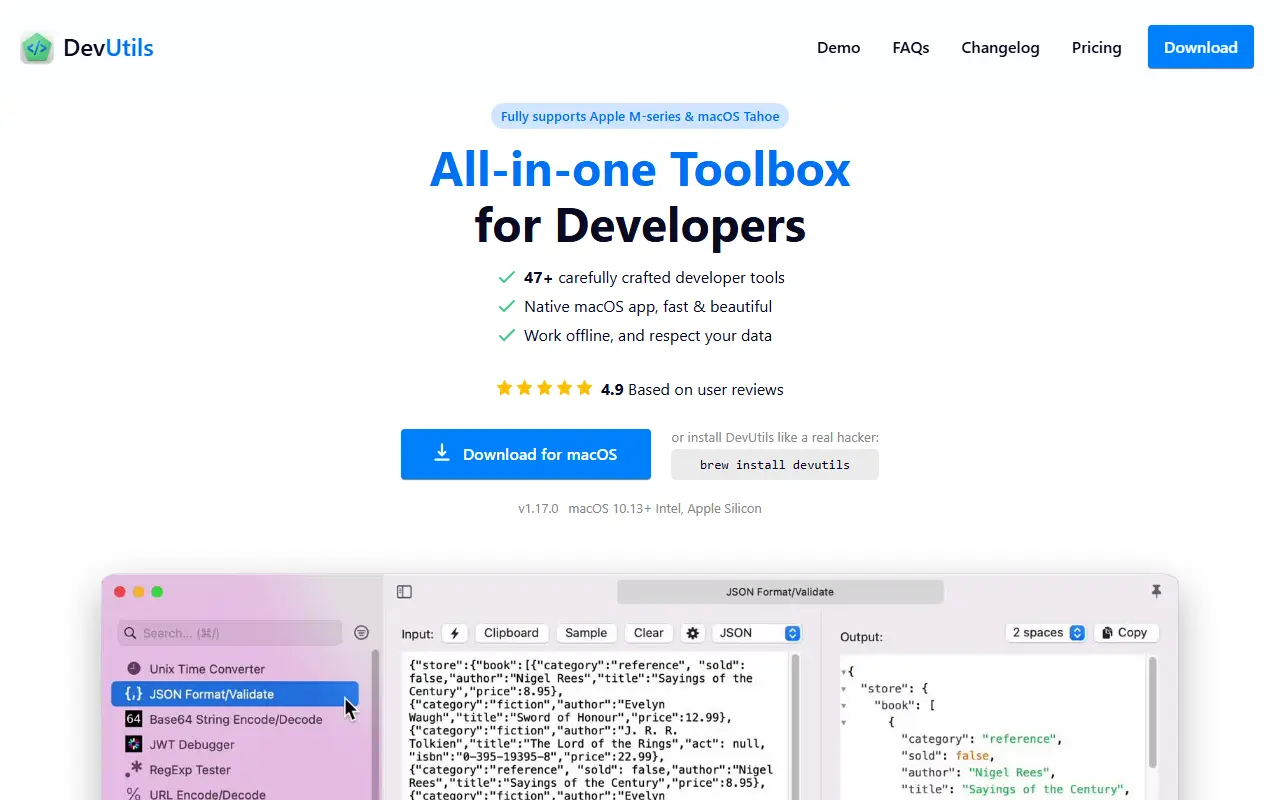
Task: Open the 2 spaces indentation dropdown
Action: [x=1046, y=632]
